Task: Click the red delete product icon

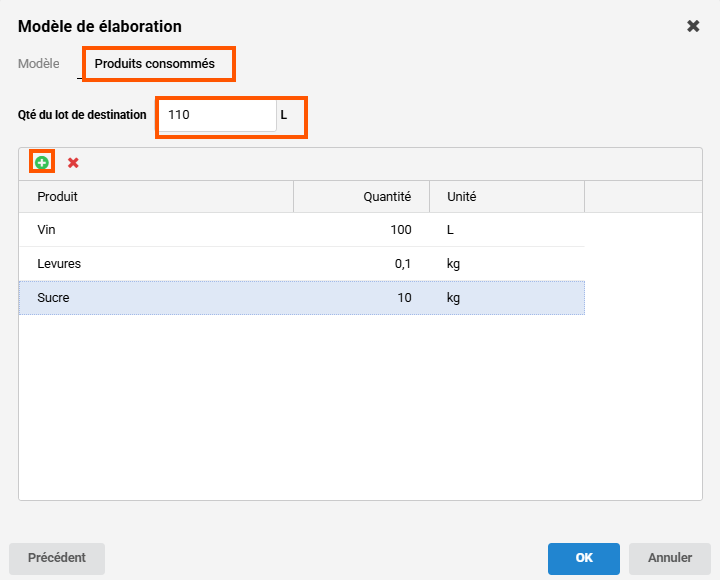Action: (73, 162)
